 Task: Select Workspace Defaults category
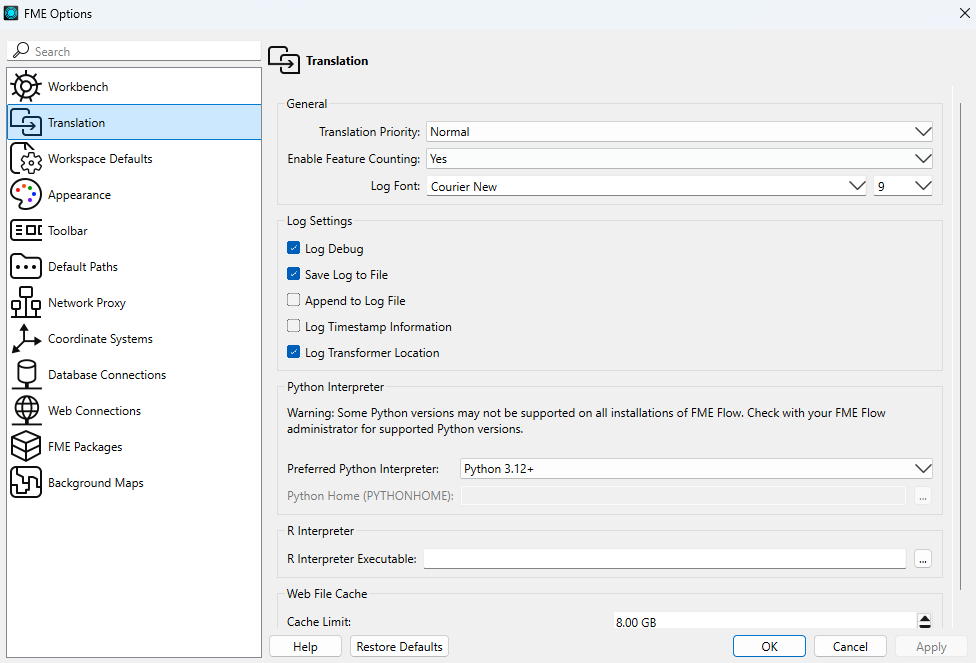coord(134,159)
